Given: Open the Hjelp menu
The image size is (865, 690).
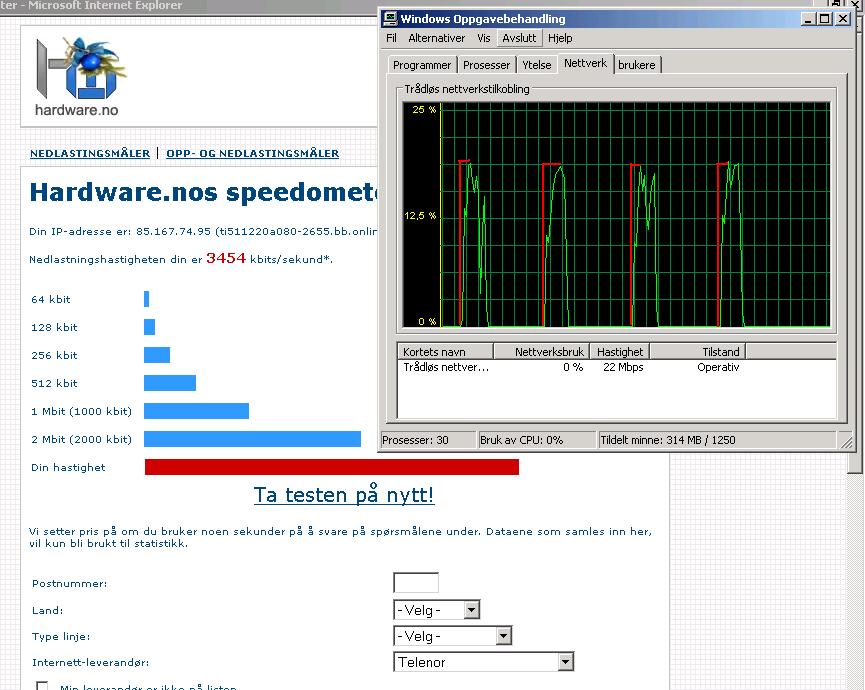Looking at the screenshot, I should 560,38.
